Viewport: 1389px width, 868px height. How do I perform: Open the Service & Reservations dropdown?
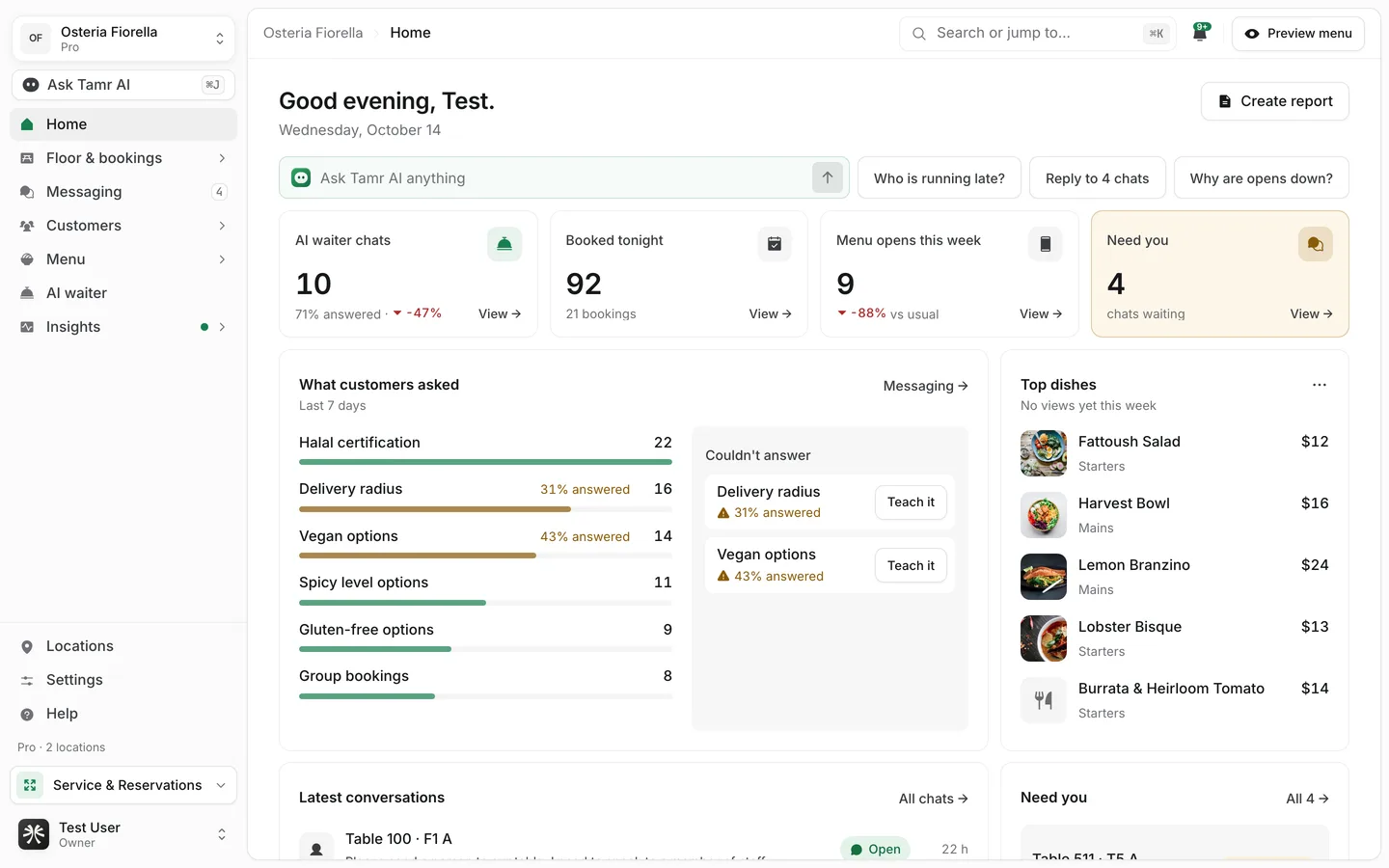tap(123, 785)
